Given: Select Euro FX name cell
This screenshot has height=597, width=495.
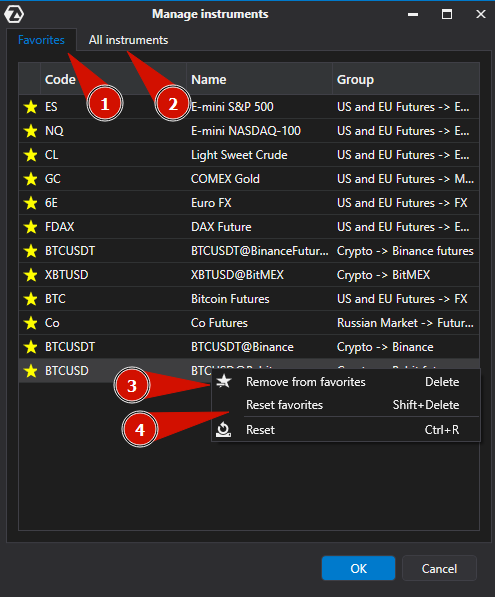Looking at the screenshot, I should click(259, 203).
